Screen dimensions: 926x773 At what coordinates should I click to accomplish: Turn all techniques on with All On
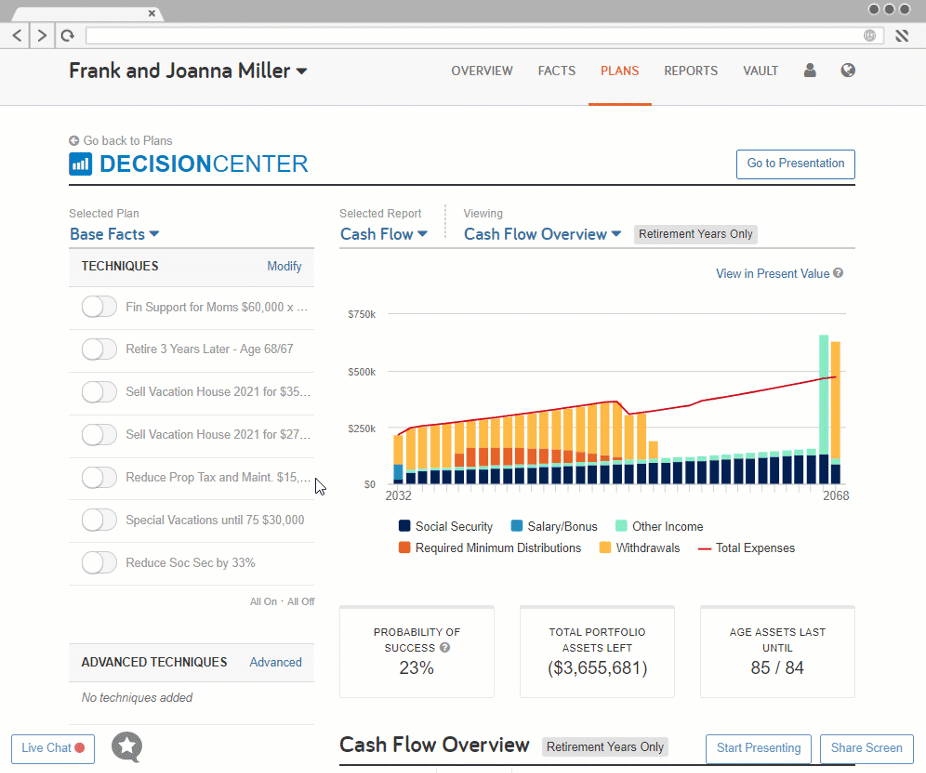[x=263, y=601]
